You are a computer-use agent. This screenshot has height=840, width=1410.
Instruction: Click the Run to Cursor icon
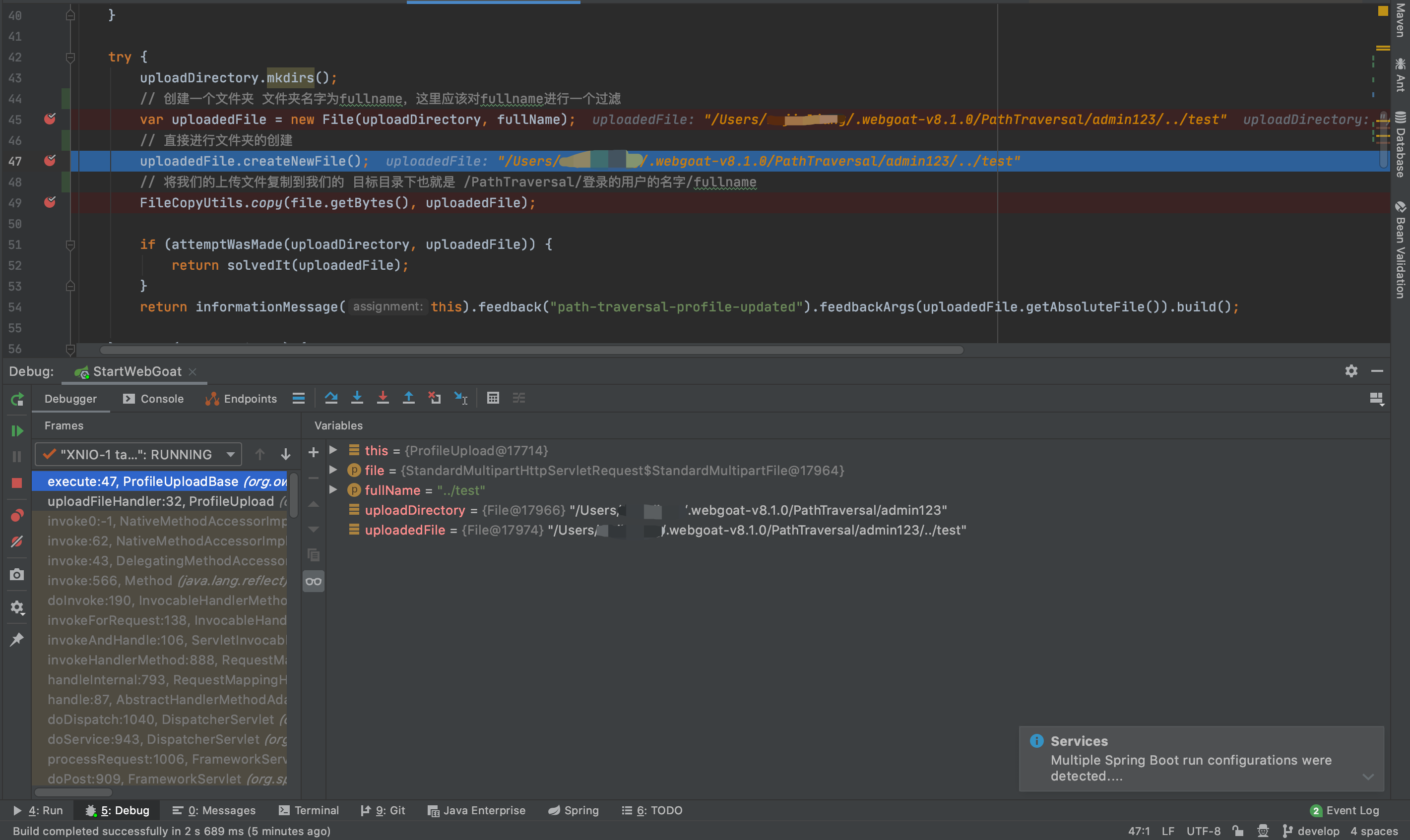click(x=461, y=398)
